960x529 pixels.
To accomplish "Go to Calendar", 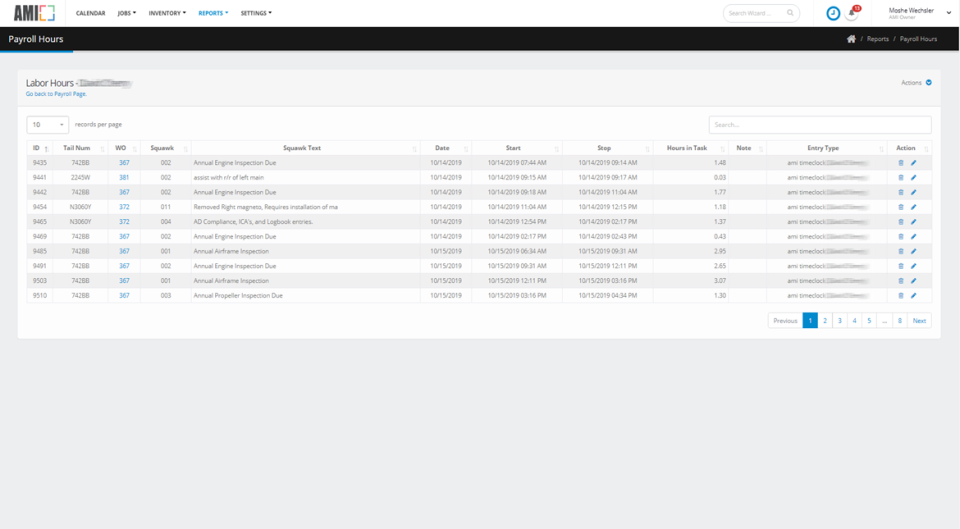I will [91, 13].
